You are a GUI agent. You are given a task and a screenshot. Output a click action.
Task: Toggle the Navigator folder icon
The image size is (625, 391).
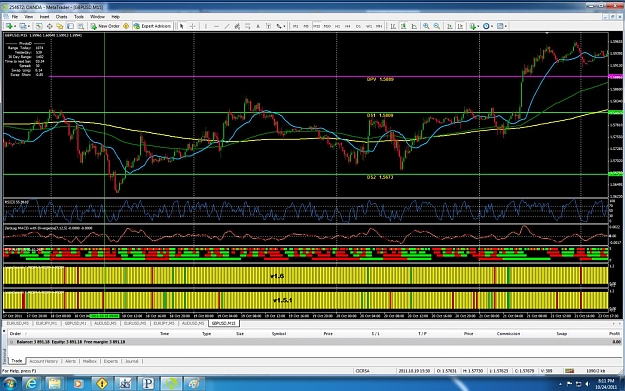point(60,26)
